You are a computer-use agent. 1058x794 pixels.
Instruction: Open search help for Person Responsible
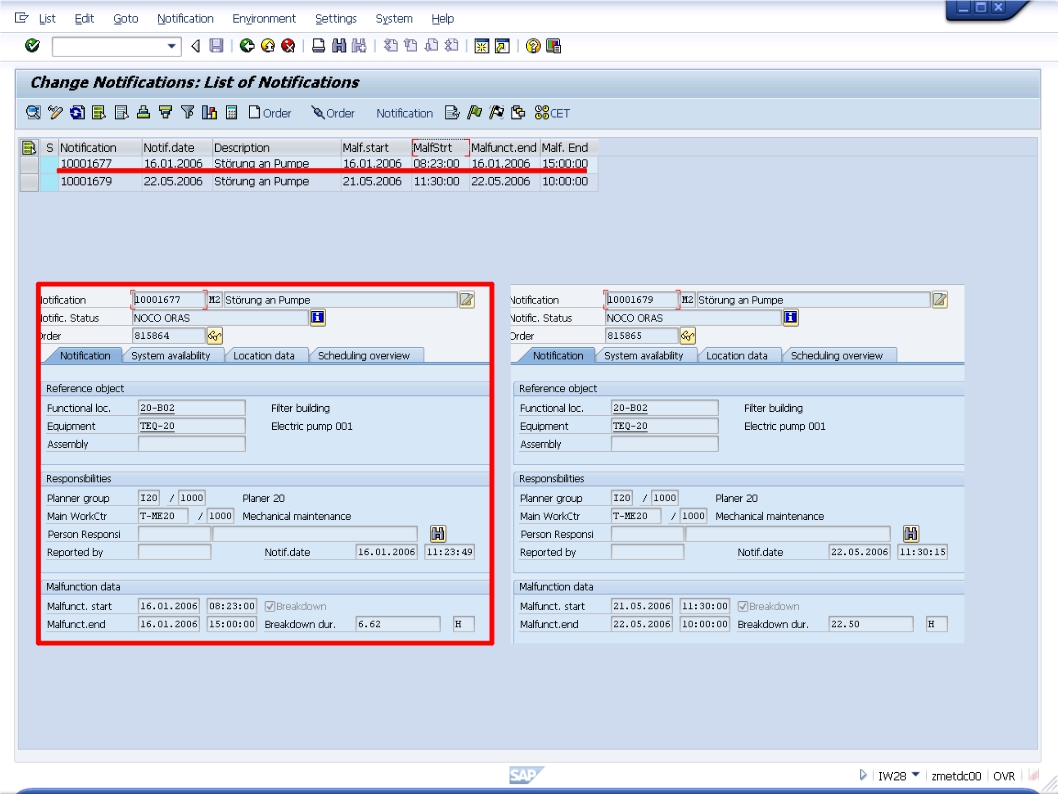coord(437,533)
